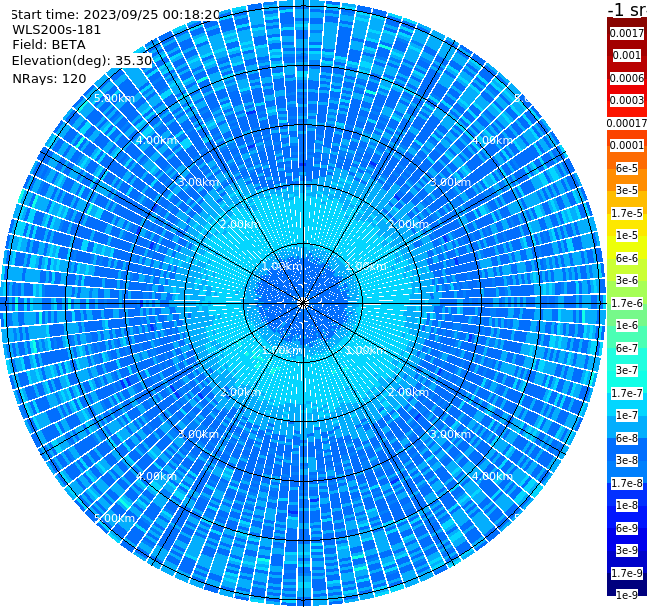Click the upper-left 4.00km range label
Image resolution: width=647 pixels, height=607 pixels.
tap(156, 140)
